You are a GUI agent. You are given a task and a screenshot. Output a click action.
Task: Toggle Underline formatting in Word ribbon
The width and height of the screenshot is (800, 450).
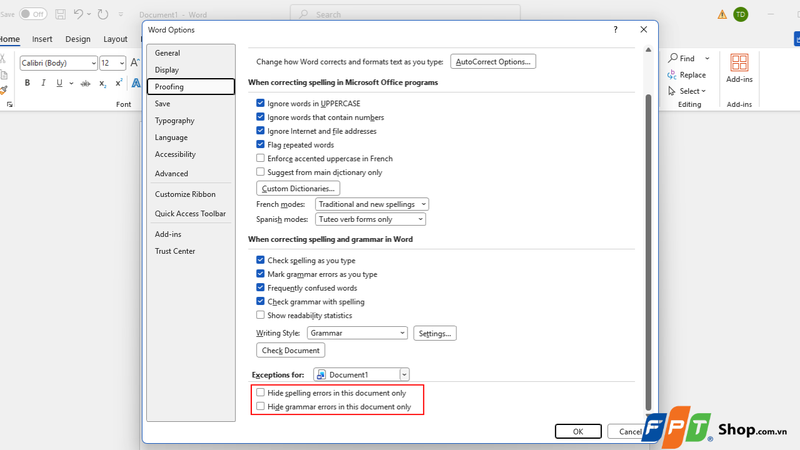click(59, 83)
